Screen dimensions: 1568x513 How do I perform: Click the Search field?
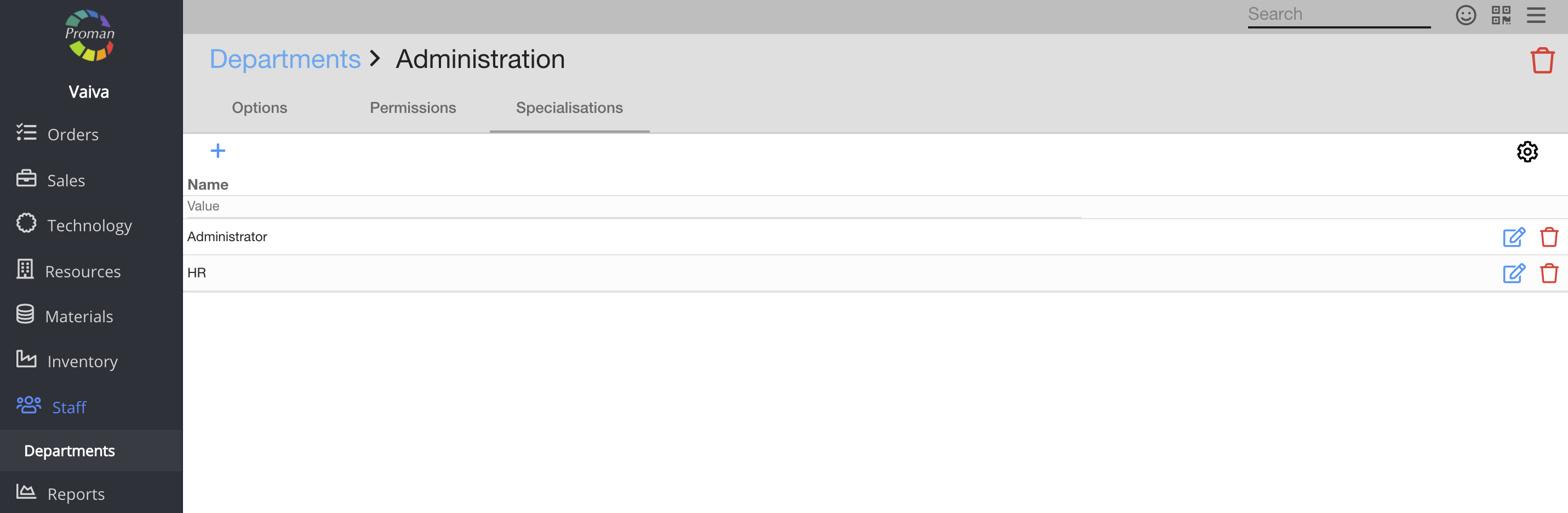tap(1338, 15)
